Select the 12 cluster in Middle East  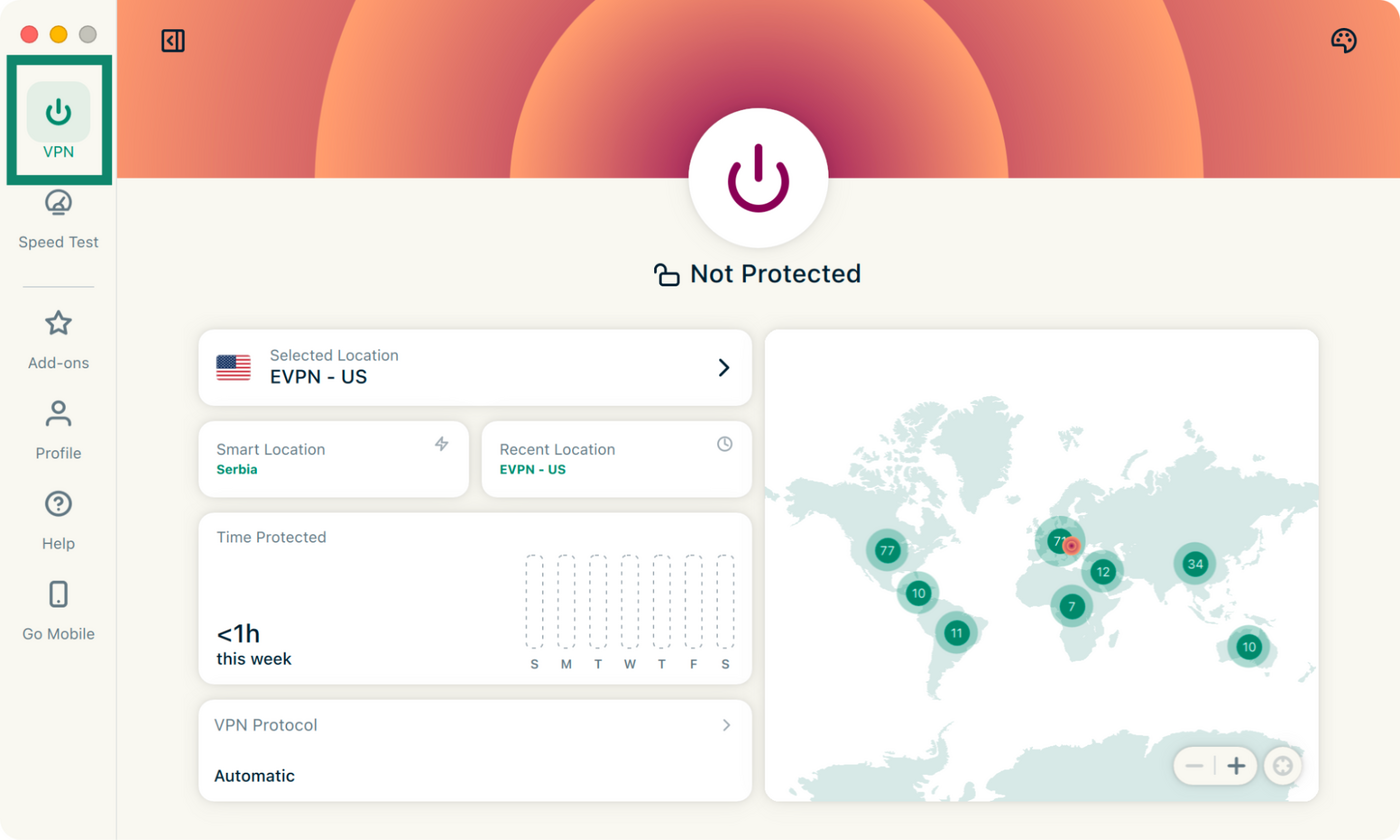1102,572
